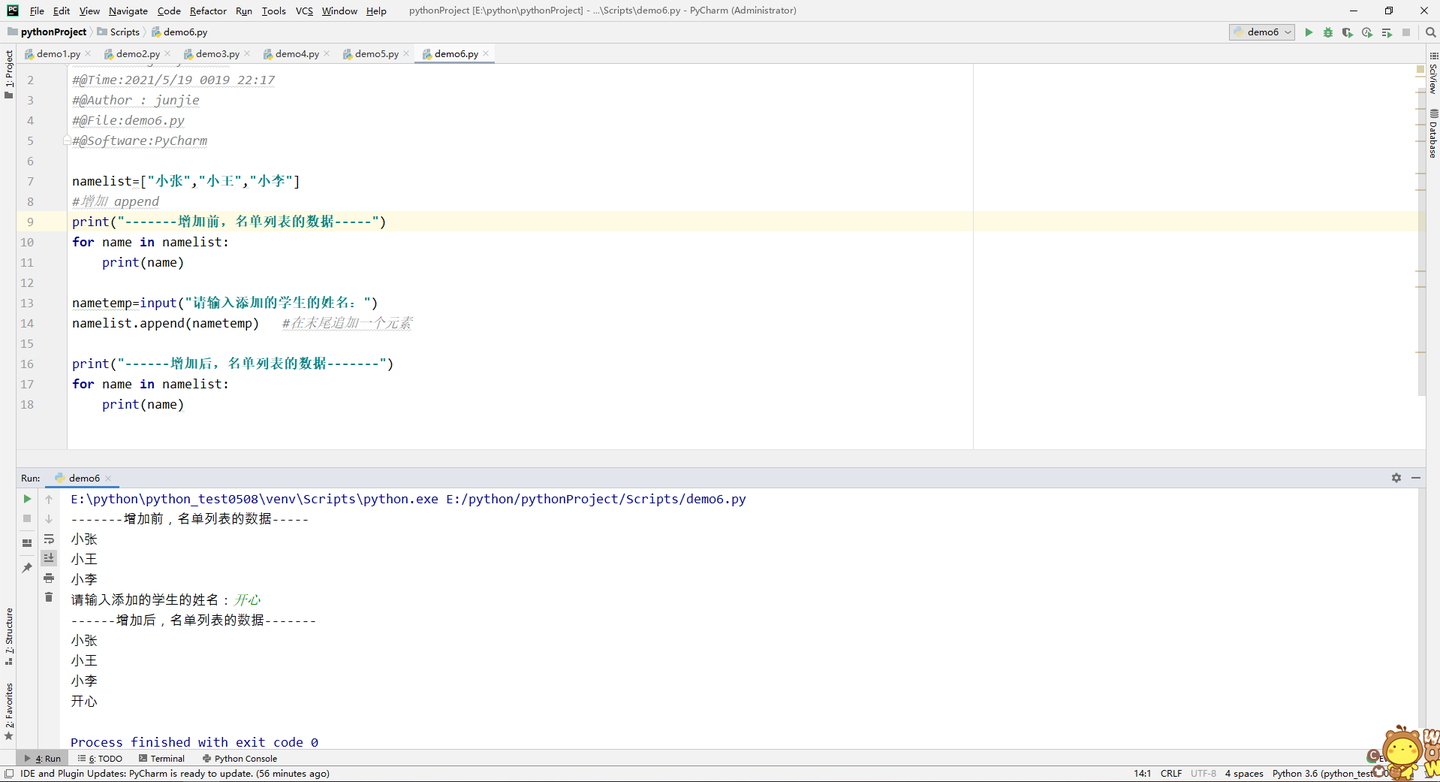Change indent setting 4 spaces
The height and width of the screenshot is (782, 1440).
(x=1244, y=773)
